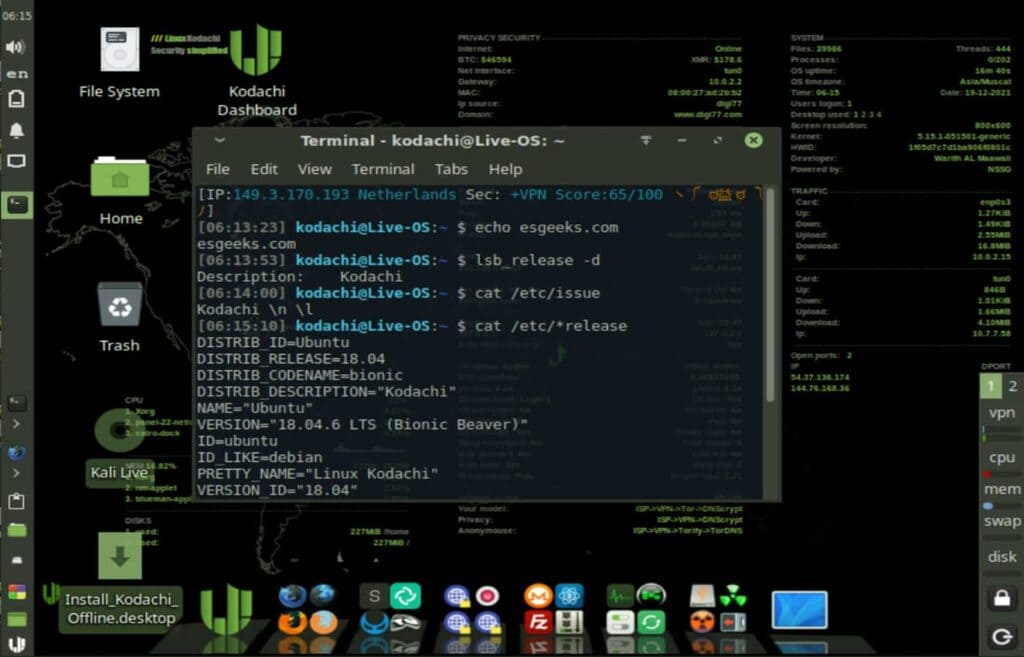Image resolution: width=1024 pixels, height=657 pixels.
Task: Expand the arrow below the terminal launcher
Action: pyautogui.click(x=16, y=425)
